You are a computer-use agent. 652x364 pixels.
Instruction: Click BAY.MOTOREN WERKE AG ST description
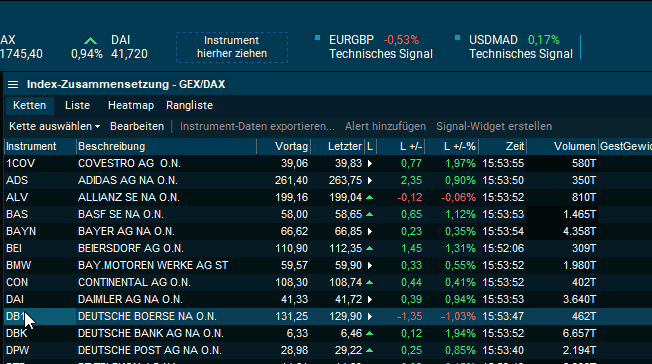tap(153, 265)
